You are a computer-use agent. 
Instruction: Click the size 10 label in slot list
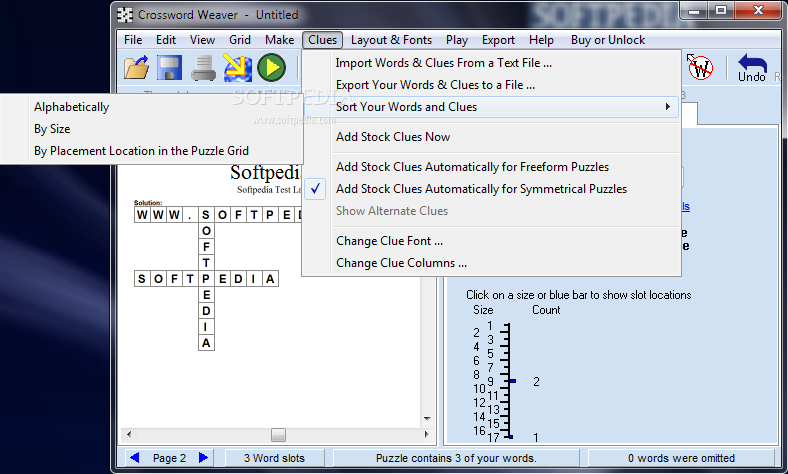[479, 389]
